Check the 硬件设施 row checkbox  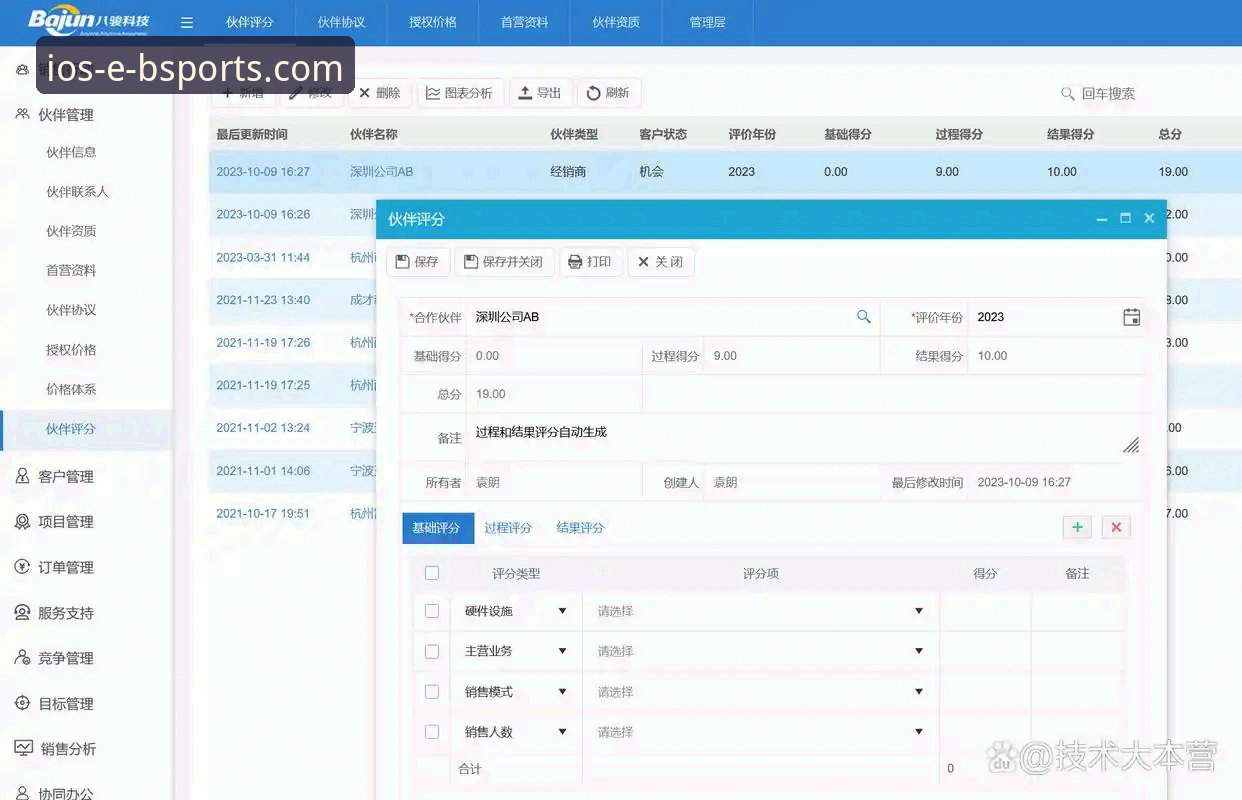point(431,611)
